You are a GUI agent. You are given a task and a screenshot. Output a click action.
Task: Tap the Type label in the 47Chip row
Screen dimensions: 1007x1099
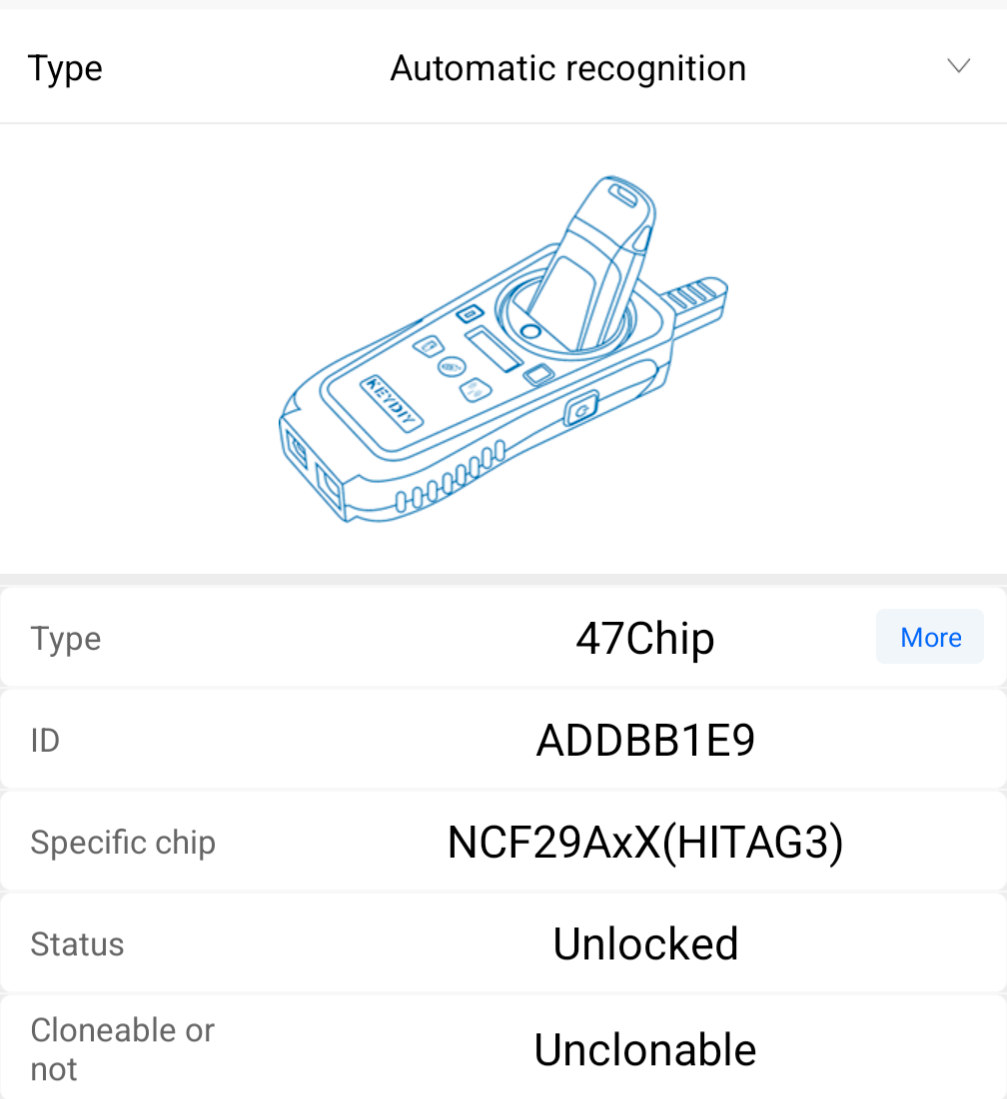pos(66,638)
